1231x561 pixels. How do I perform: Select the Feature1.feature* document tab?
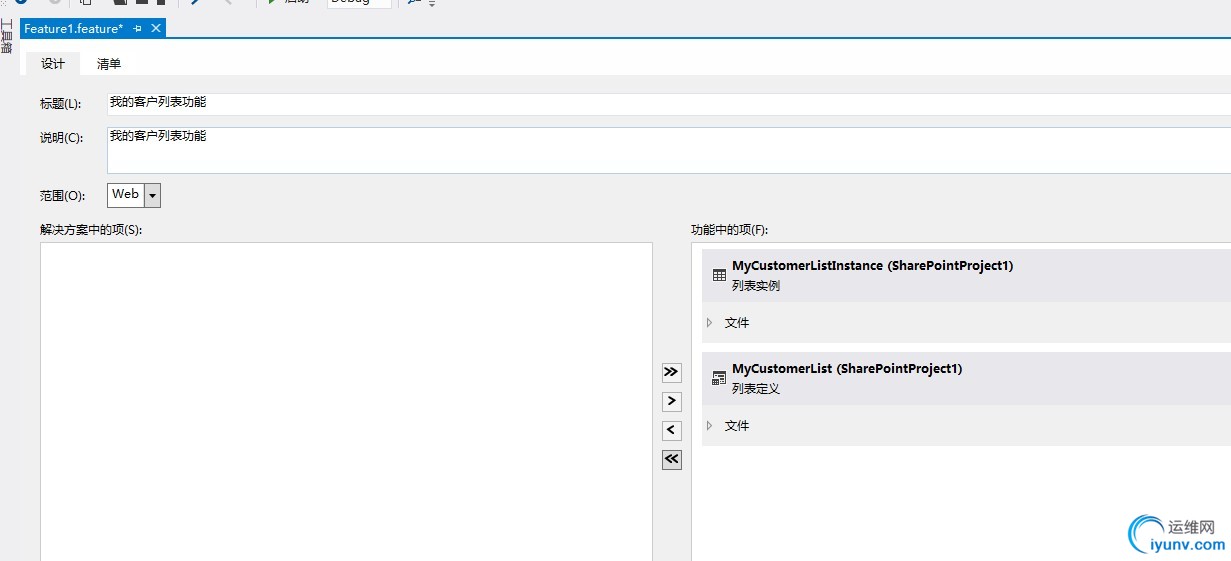tap(93, 29)
